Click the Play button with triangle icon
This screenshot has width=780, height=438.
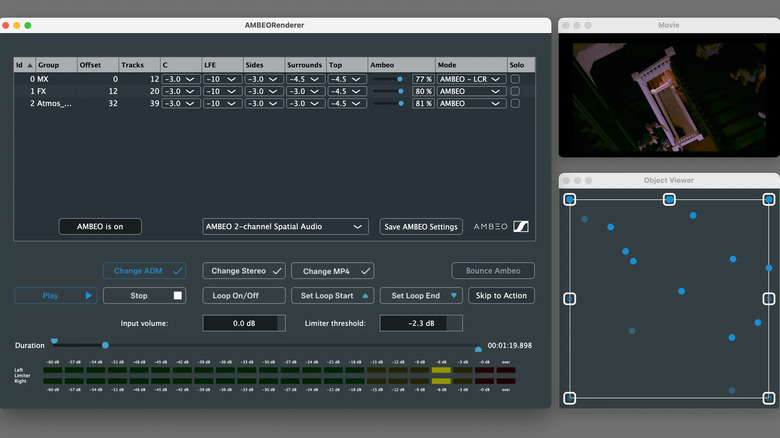56,296
